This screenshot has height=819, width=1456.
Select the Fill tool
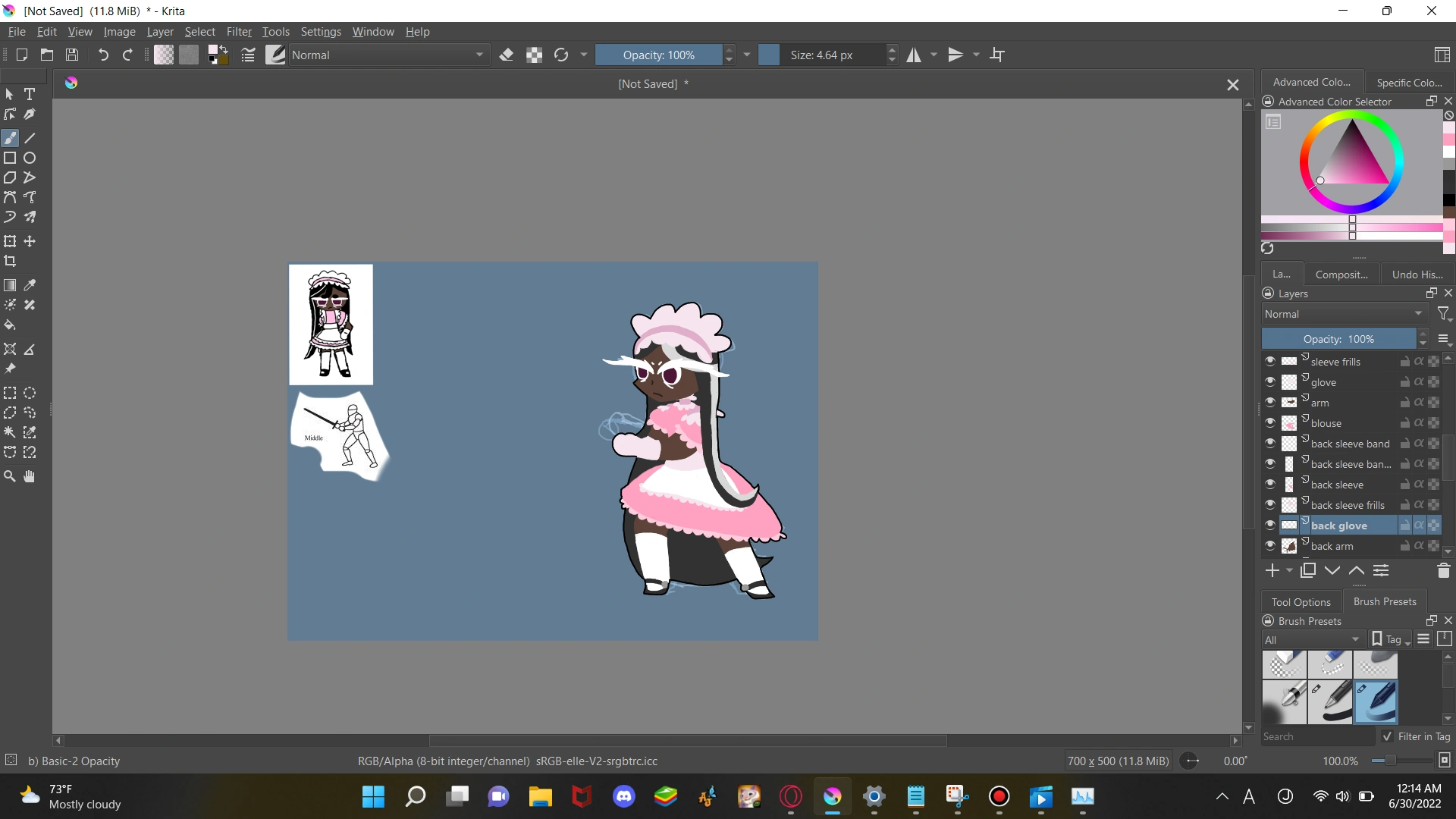(10, 325)
